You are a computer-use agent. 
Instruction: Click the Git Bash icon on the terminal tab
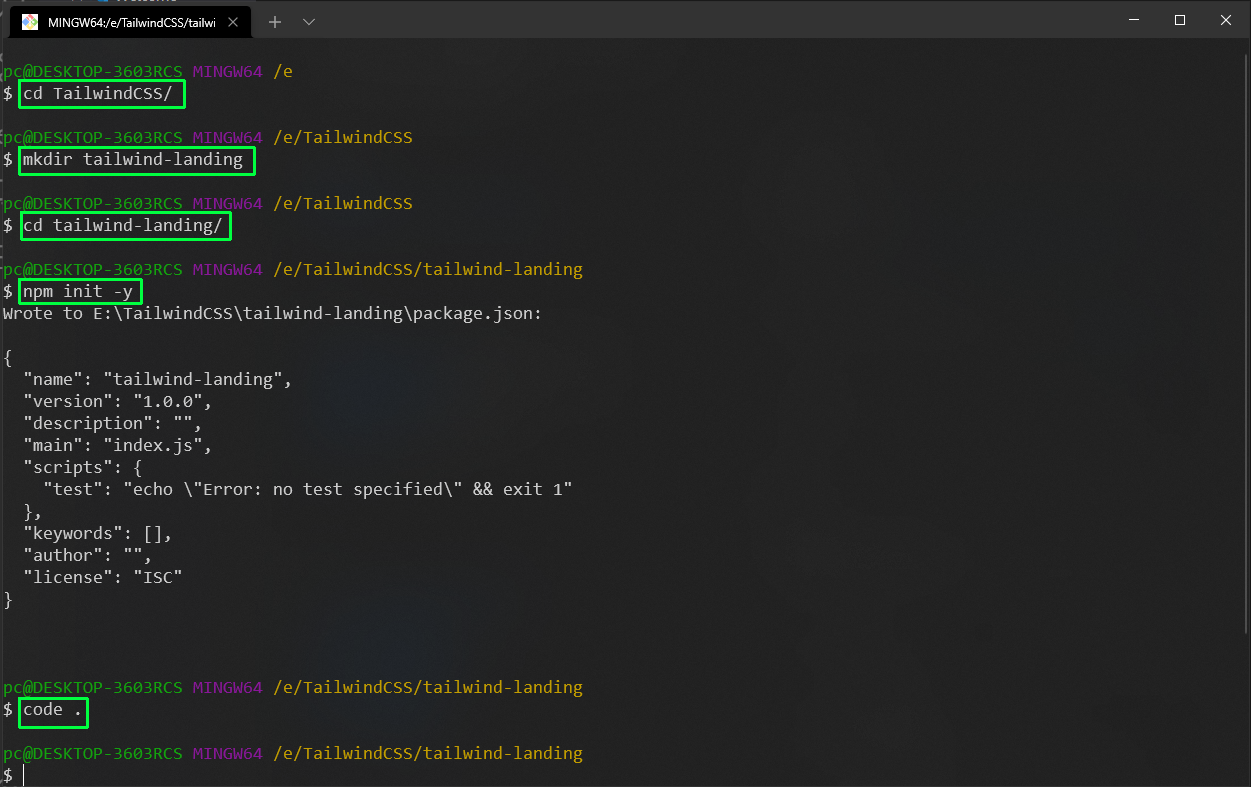(x=30, y=22)
